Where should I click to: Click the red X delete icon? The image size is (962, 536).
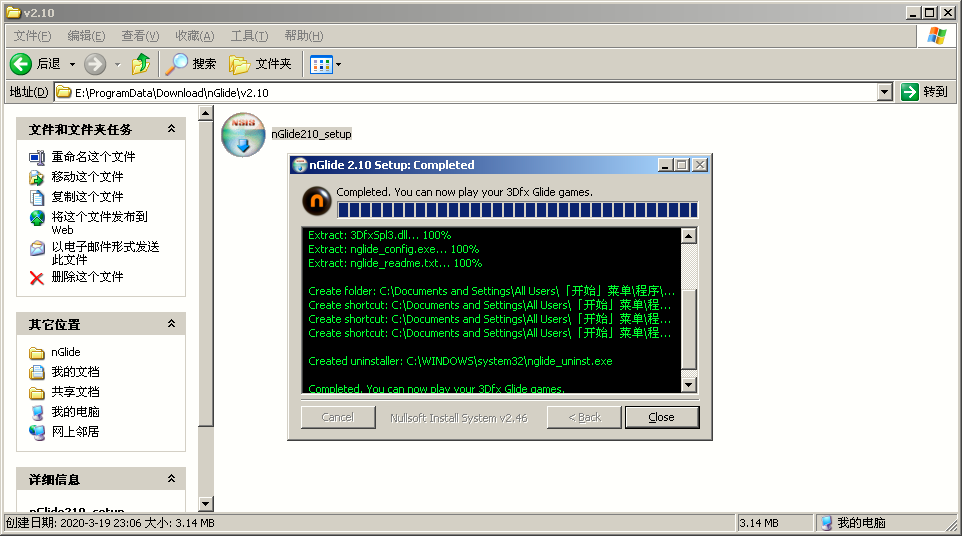(37, 278)
